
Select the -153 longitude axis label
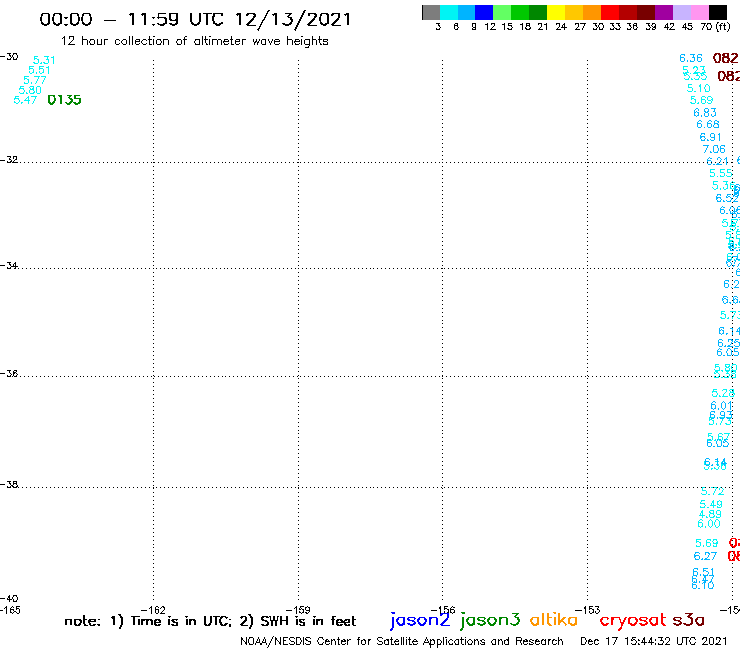588,610
